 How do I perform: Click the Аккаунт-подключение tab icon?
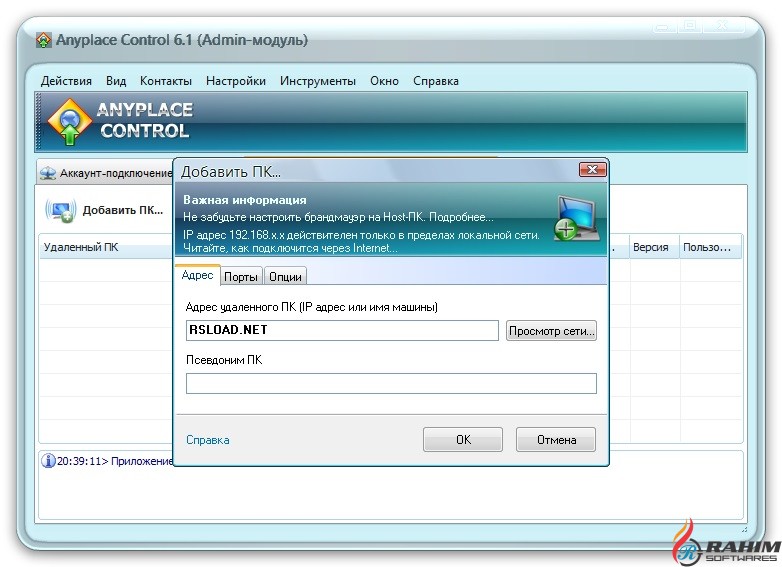pyautogui.click(x=48, y=174)
